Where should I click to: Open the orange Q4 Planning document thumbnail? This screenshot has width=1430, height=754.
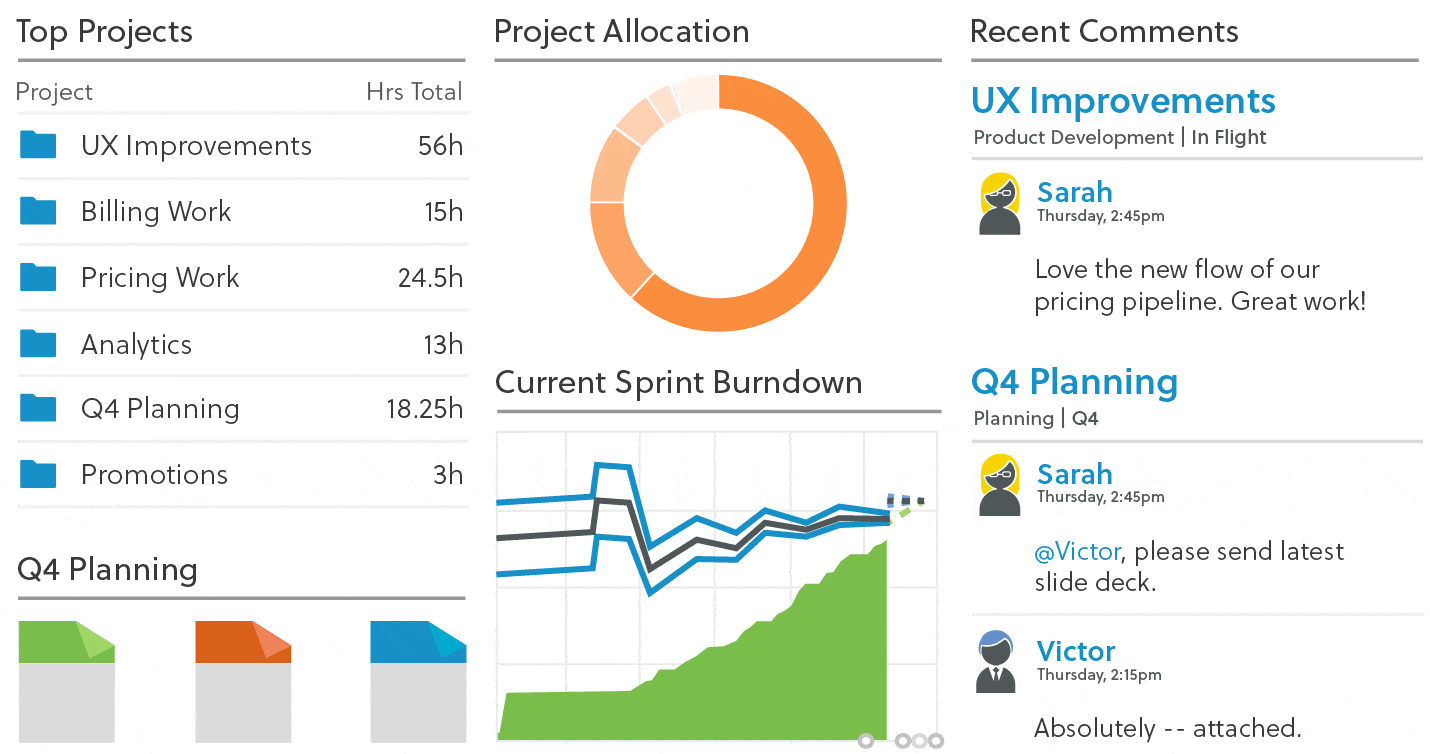tap(242, 680)
